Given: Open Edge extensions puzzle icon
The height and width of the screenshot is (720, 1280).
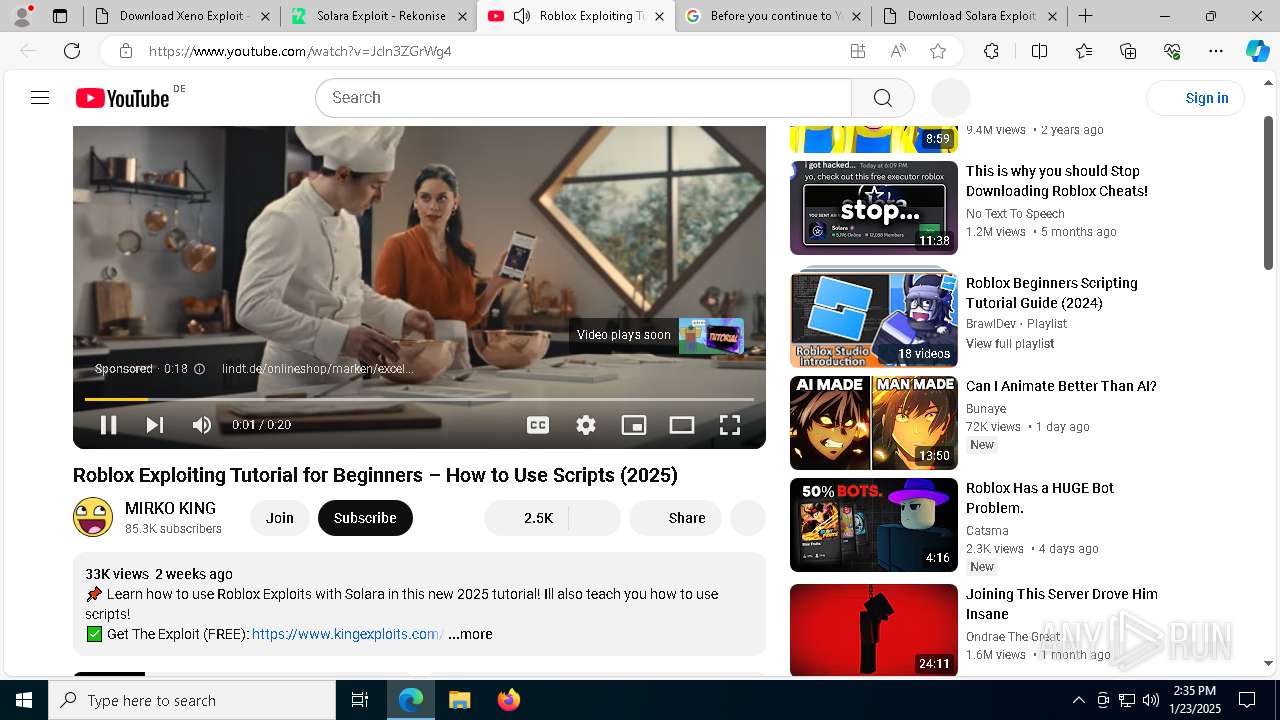Looking at the screenshot, I should tap(991, 51).
